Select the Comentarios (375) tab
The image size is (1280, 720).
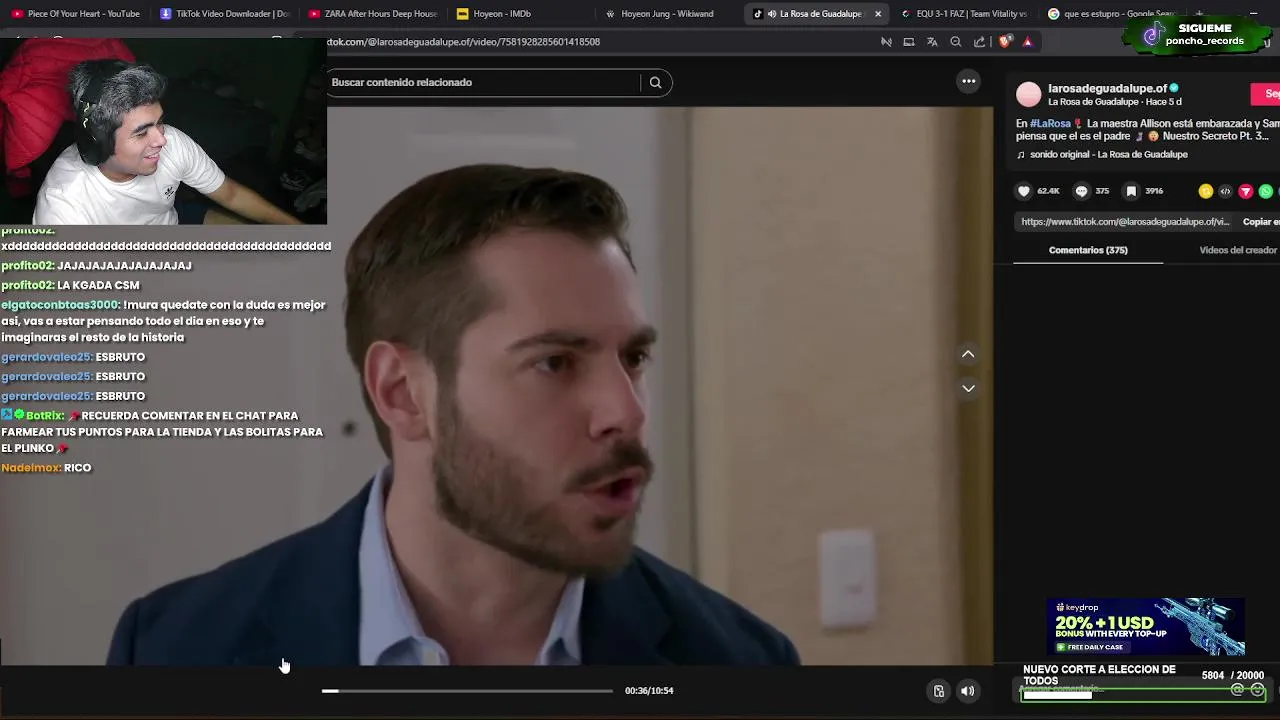coord(1088,250)
